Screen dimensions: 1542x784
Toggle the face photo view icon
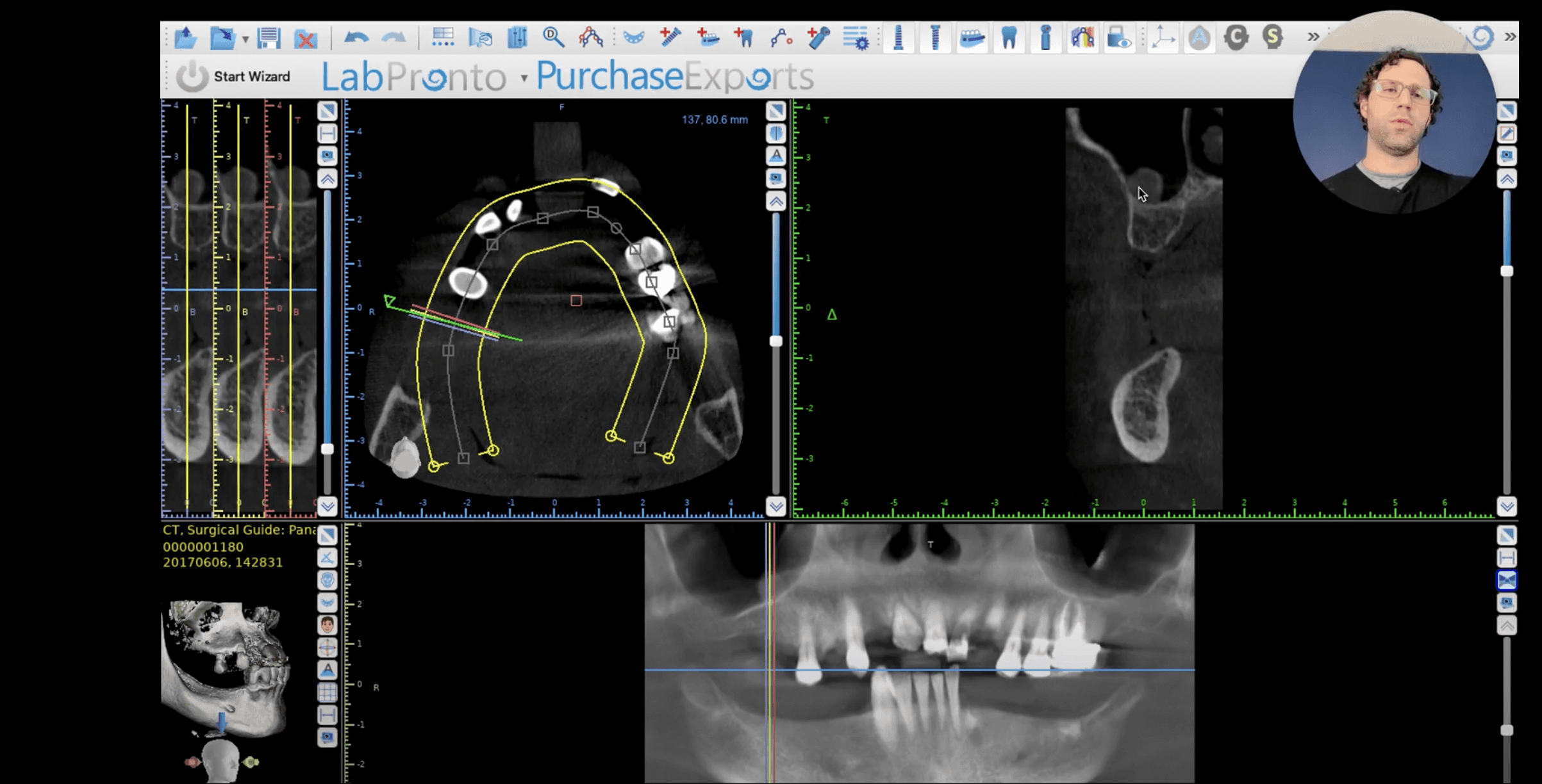(x=327, y=625)
